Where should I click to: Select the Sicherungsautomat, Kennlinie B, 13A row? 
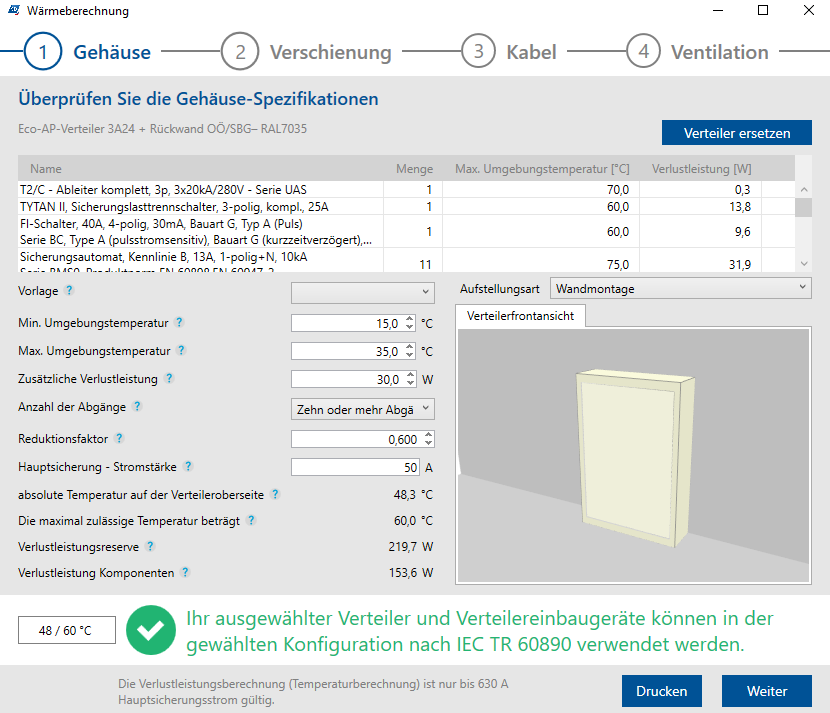tap(406, 260)
